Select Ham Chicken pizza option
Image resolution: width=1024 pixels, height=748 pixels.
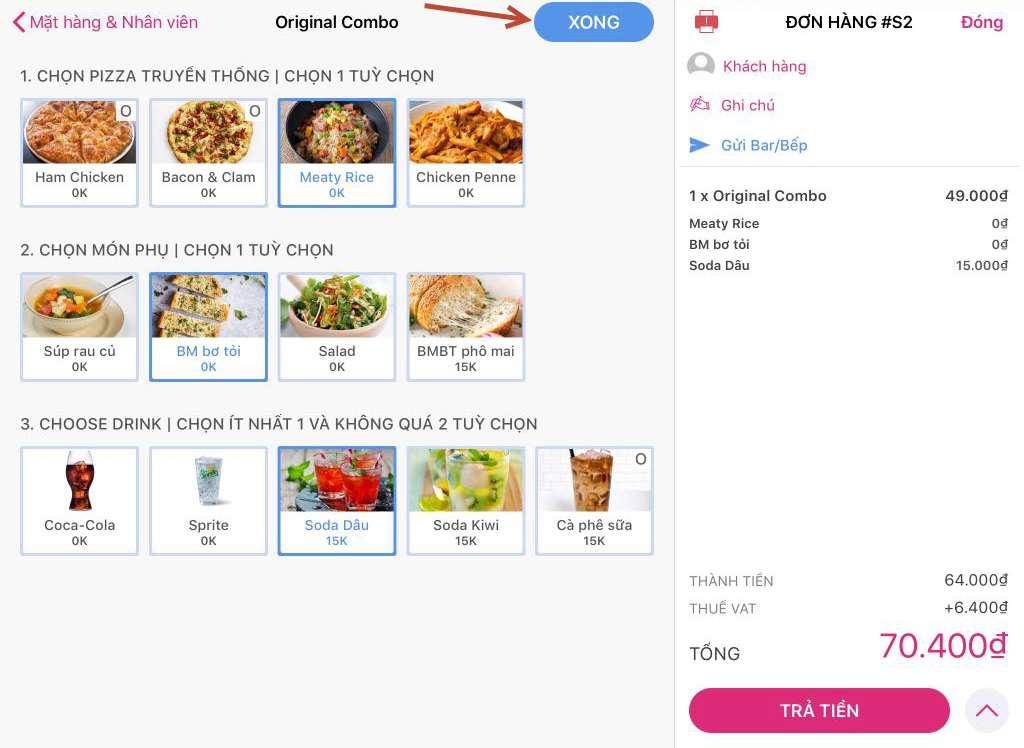point(79,152)
